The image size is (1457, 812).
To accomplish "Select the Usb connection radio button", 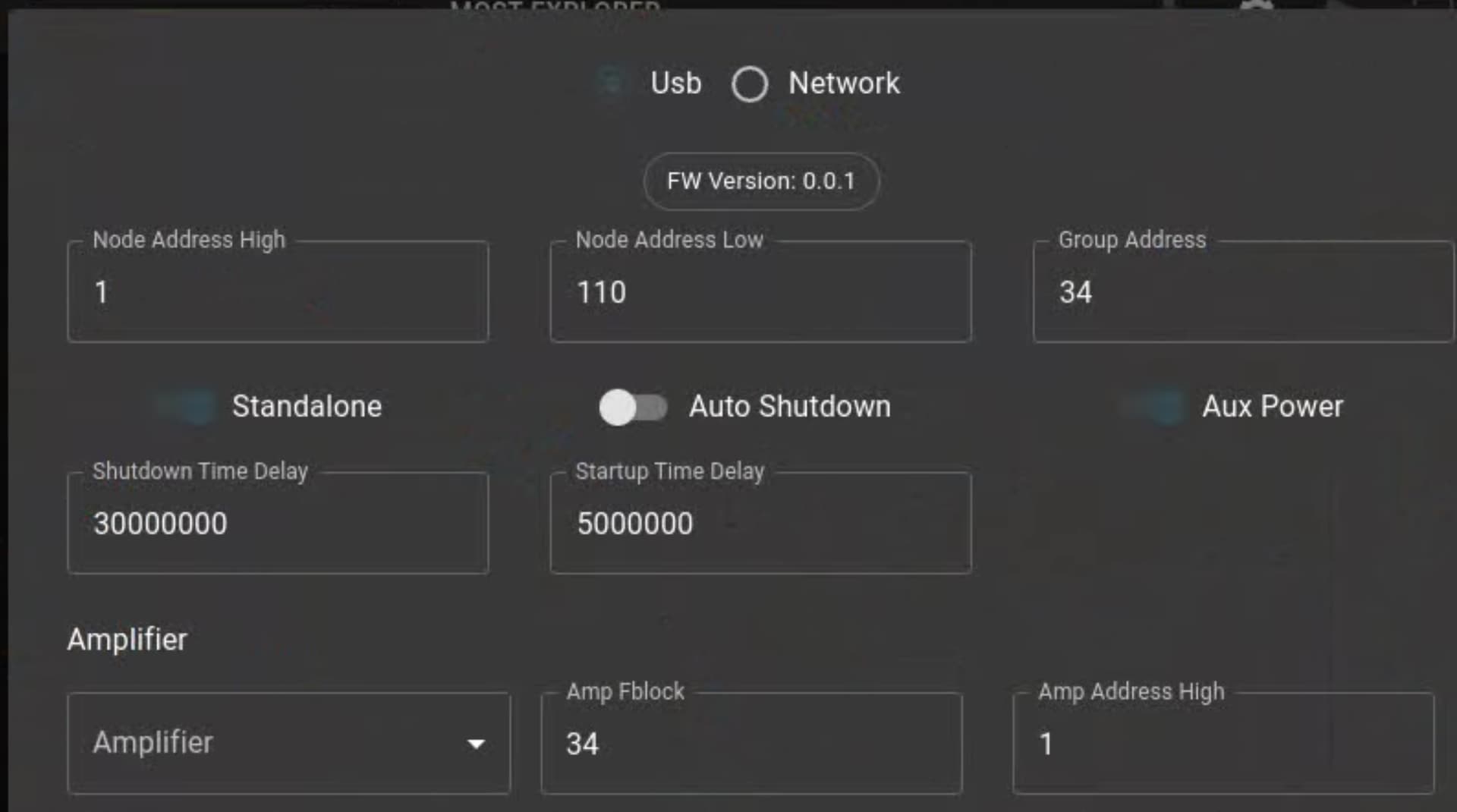I will point(611,83).
